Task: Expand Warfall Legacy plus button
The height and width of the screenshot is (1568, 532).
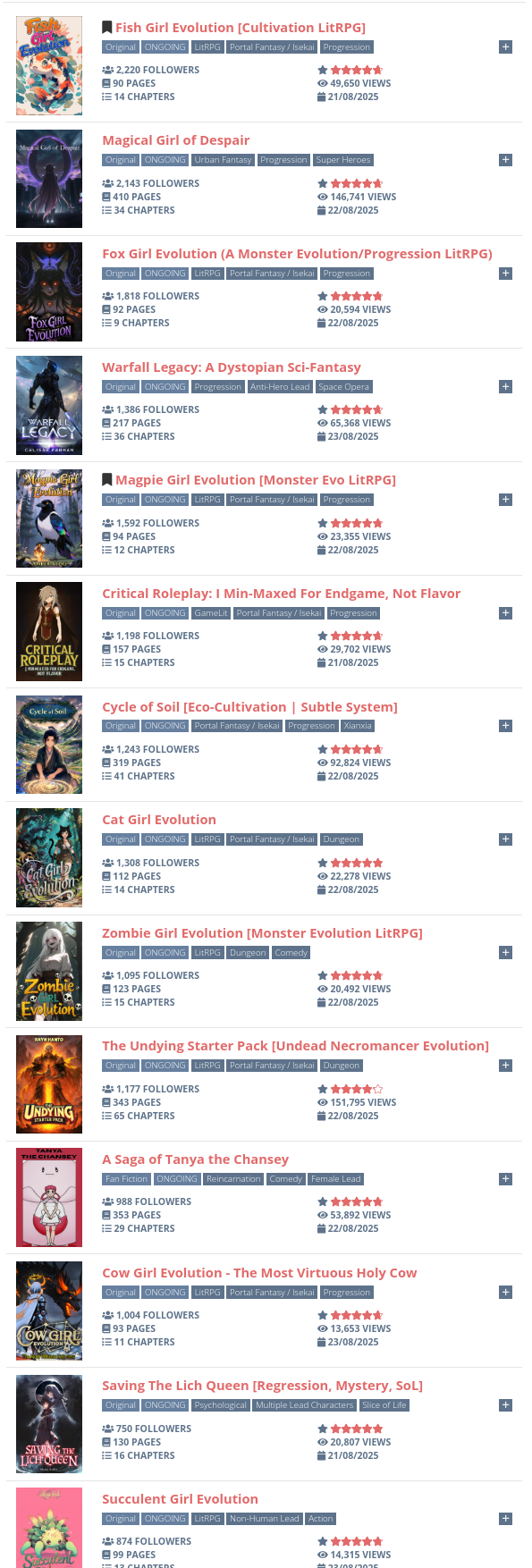Action: click(x=505, y=387)
